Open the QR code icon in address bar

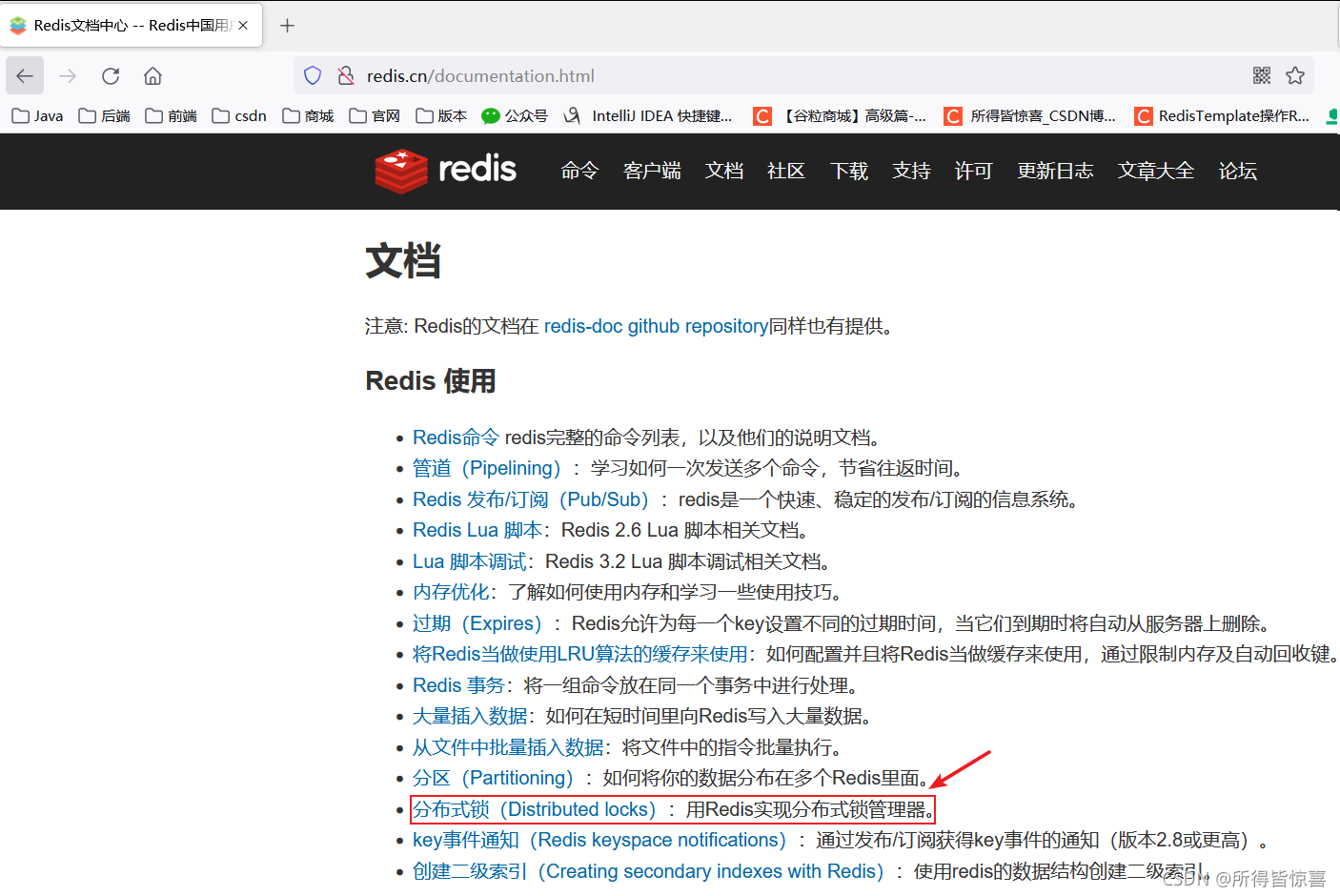click(x=1262, y=75)
